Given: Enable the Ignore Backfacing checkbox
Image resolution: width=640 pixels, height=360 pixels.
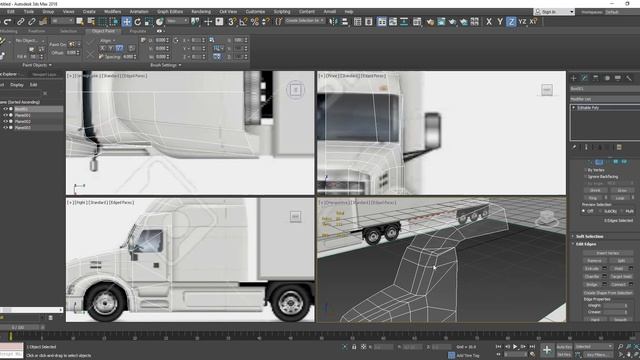Looking at the screenshot, I should click(585, 177).
